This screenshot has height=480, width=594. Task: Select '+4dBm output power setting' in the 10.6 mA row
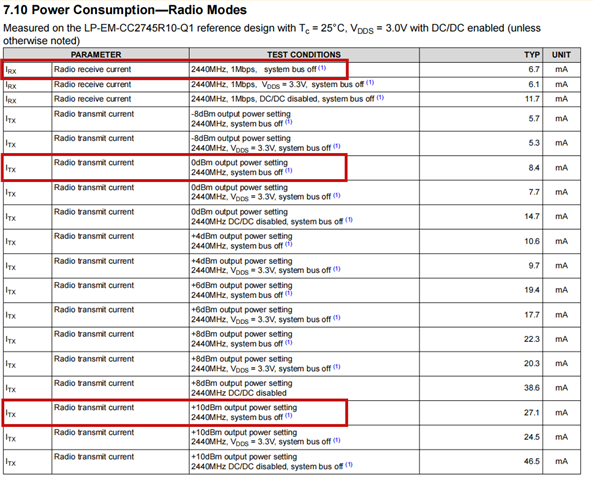242,236
